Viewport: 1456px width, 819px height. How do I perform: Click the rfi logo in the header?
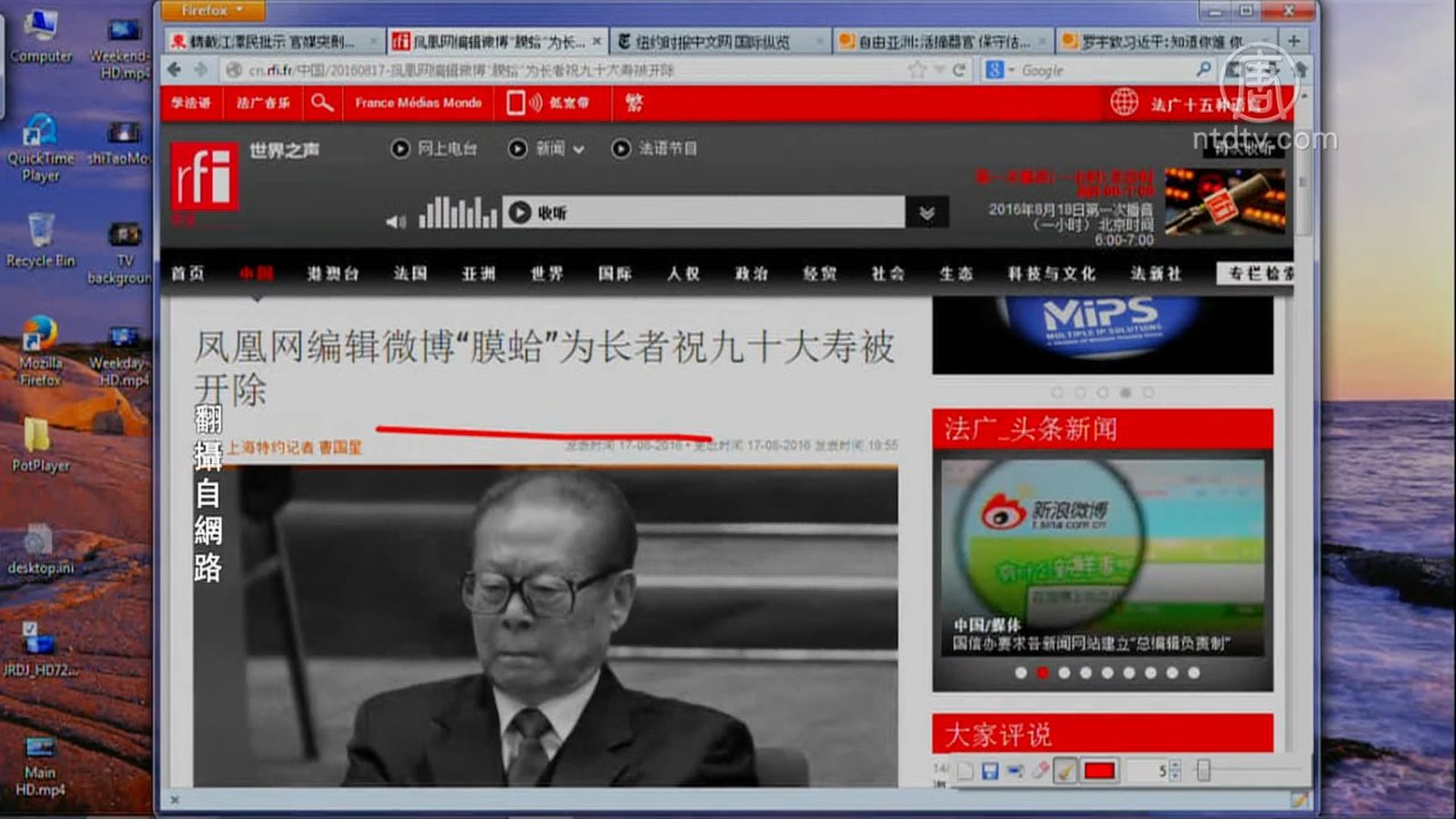pyautogui.click(x=205, y=177)
